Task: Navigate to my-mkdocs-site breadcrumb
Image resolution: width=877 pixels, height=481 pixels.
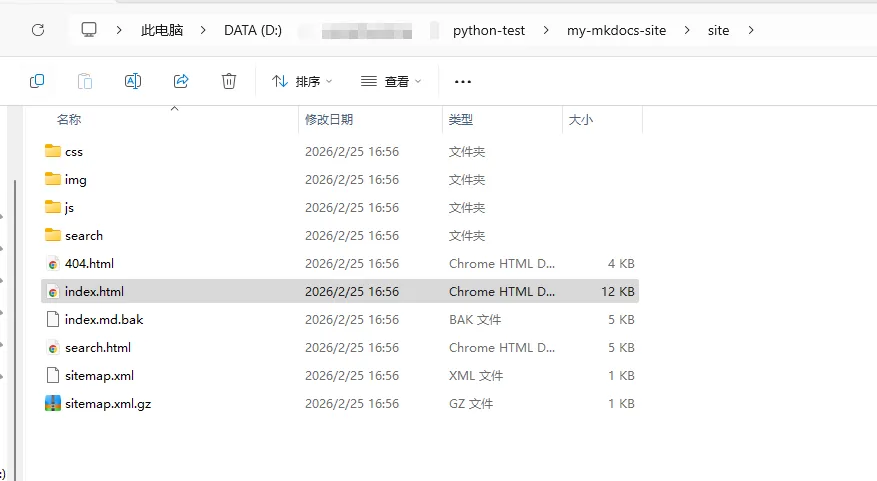Action: click(x=616, y=30)
